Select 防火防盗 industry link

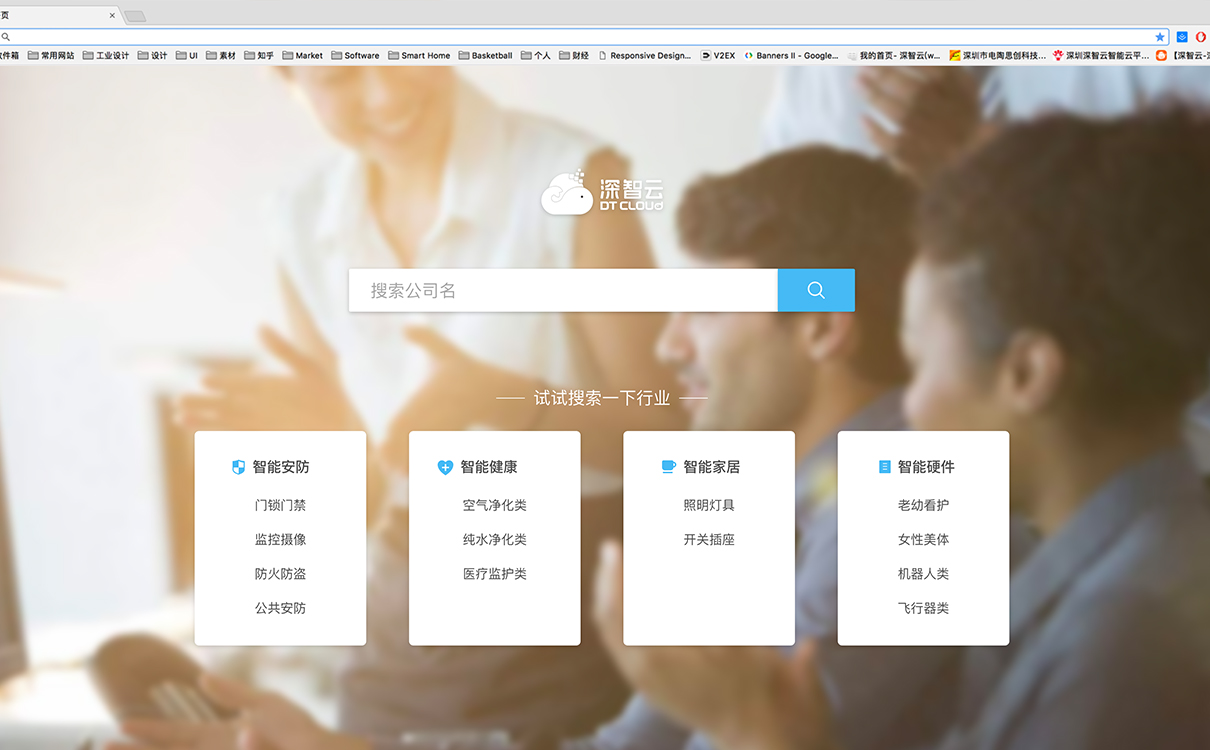click(281, 574)
